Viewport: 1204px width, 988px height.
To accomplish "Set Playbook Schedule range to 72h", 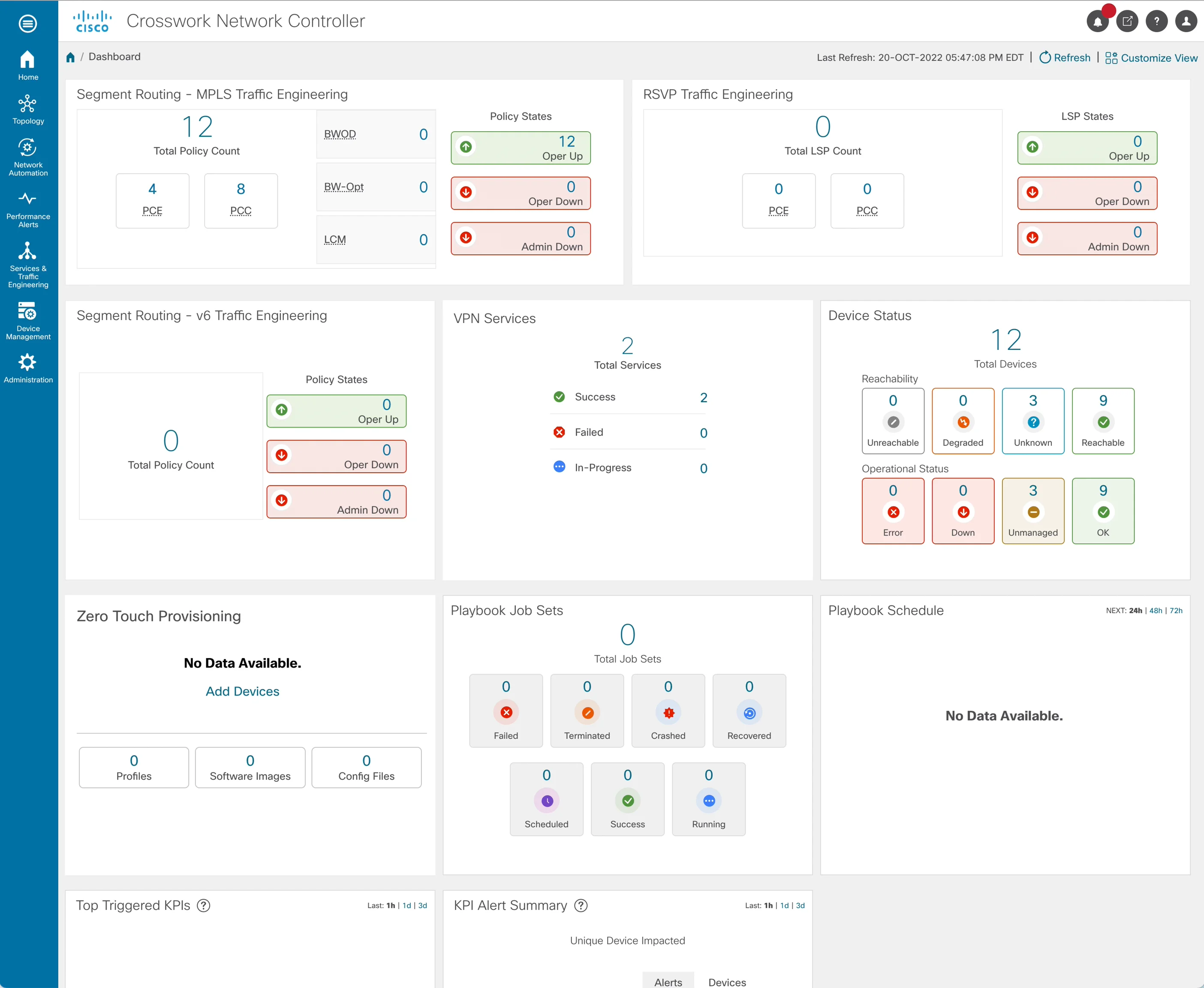I will point(1176,611).
